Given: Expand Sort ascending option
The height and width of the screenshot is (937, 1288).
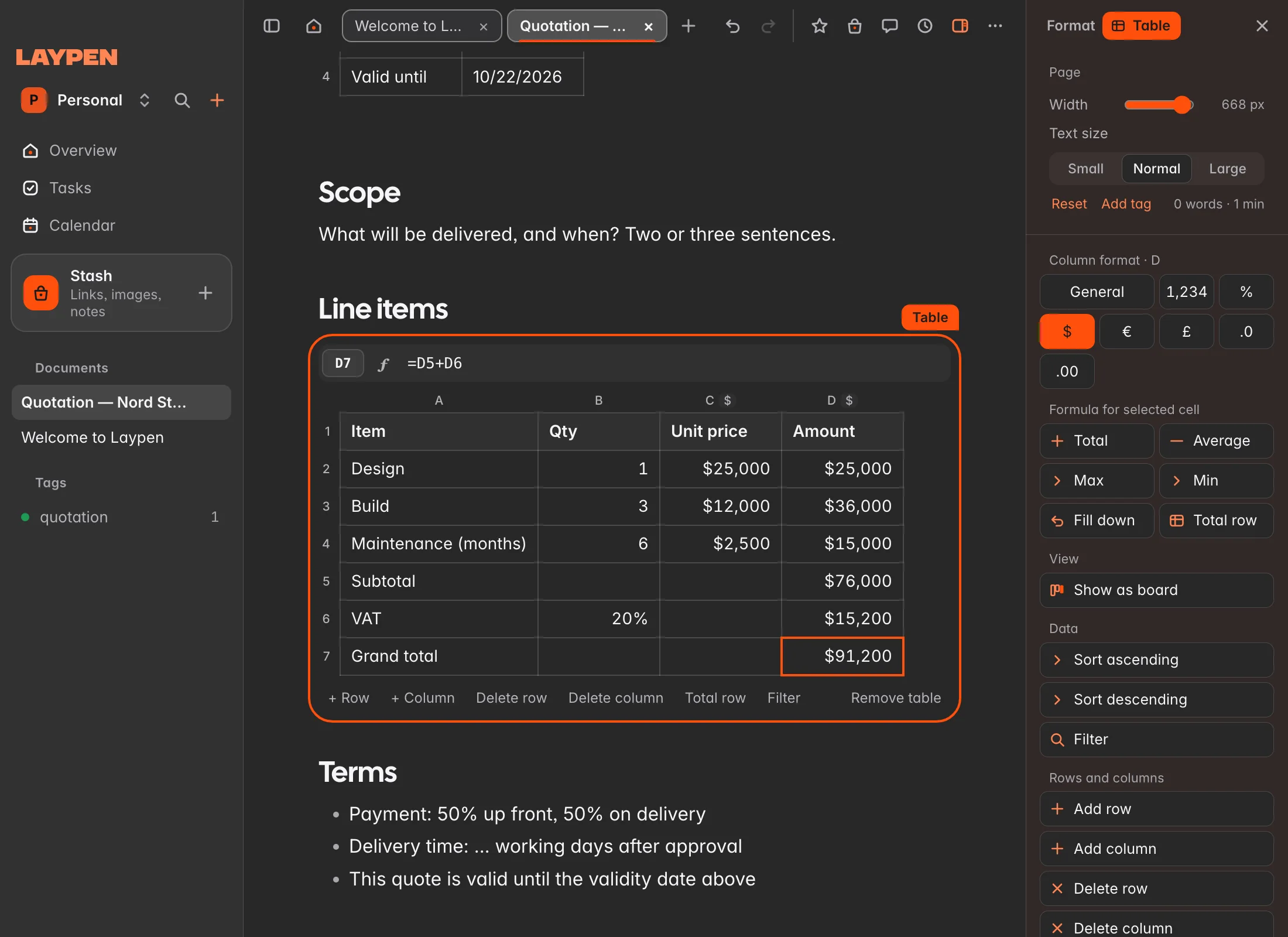Looking at the screenshot, I should click(x=1157, y=660).
